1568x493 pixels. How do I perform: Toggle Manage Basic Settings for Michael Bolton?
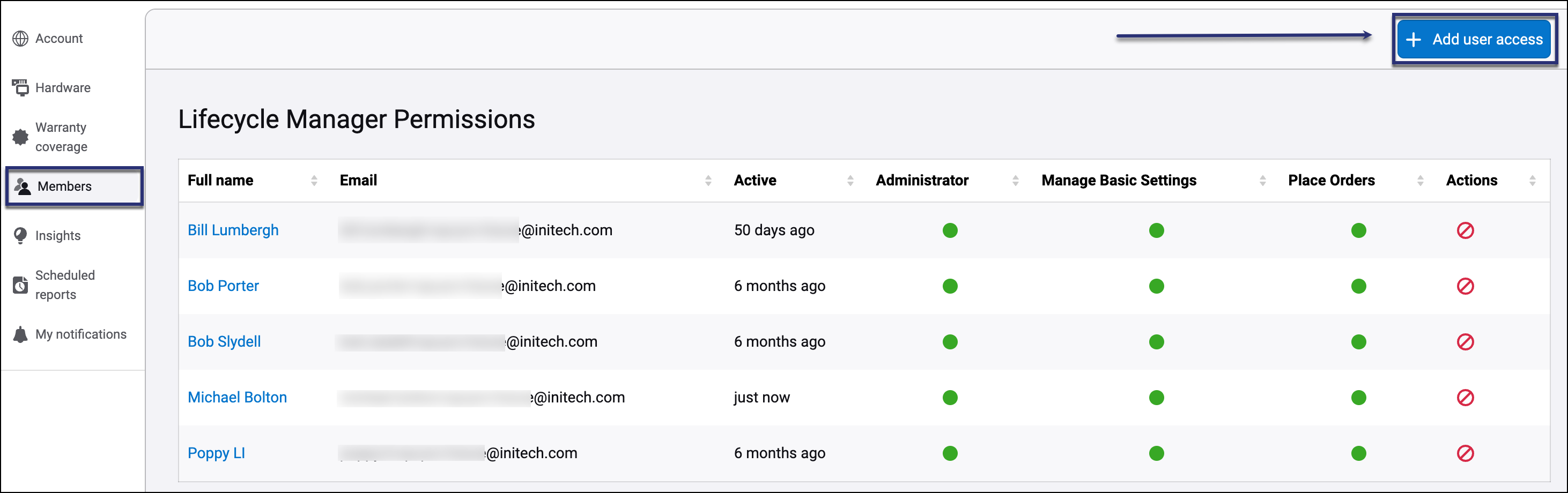point(1157,398)
